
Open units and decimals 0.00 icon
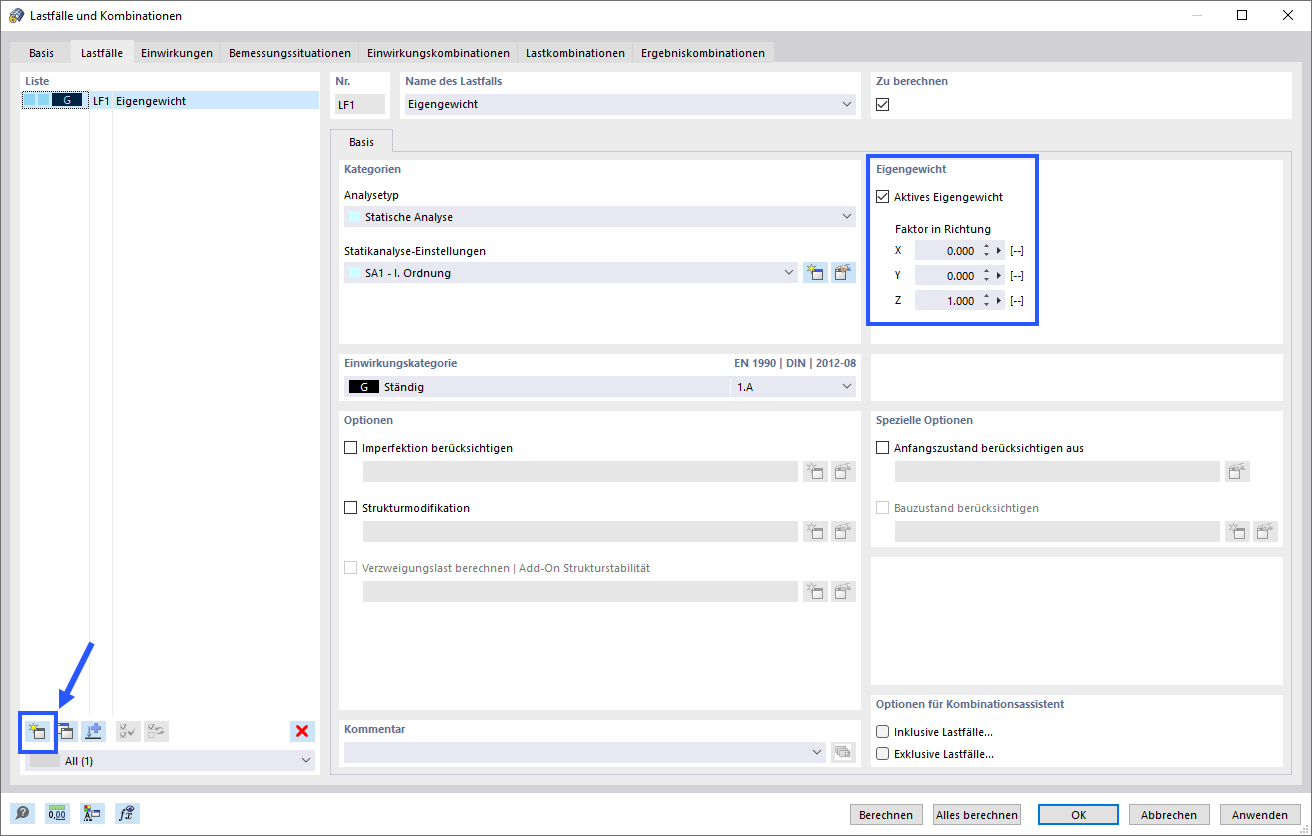point(57,814)
